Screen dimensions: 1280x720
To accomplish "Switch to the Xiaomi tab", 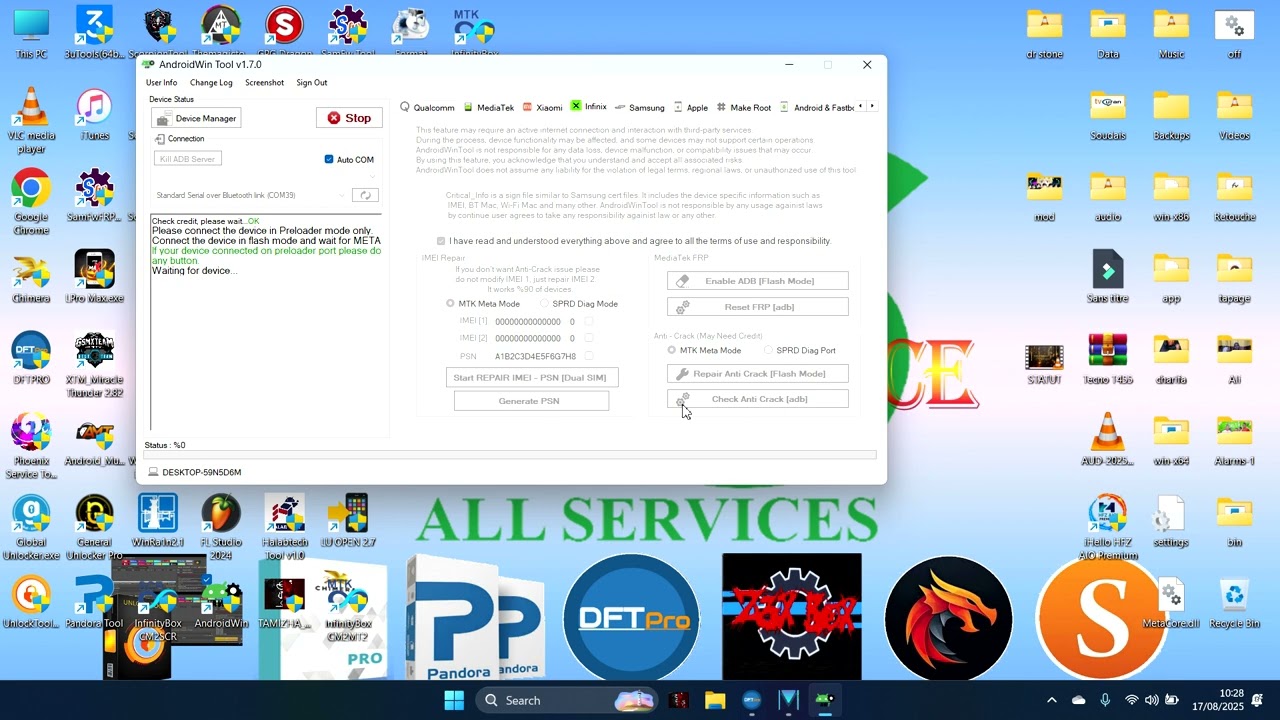I will (542, 107).
